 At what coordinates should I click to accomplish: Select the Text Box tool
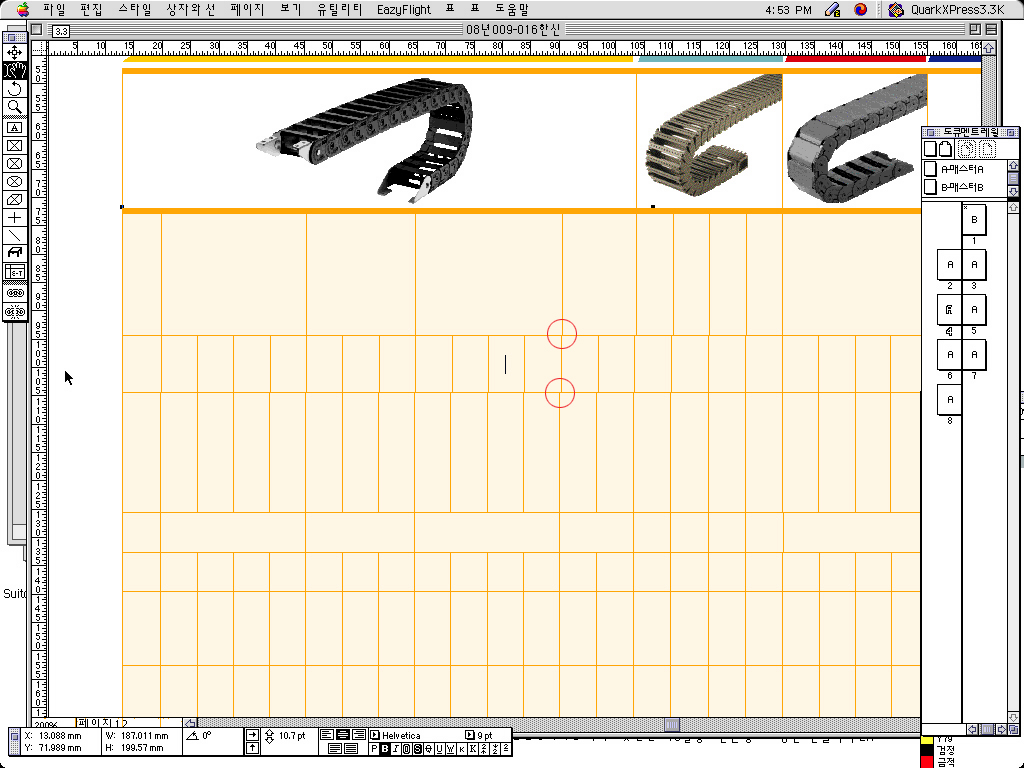tap(15, 127)
